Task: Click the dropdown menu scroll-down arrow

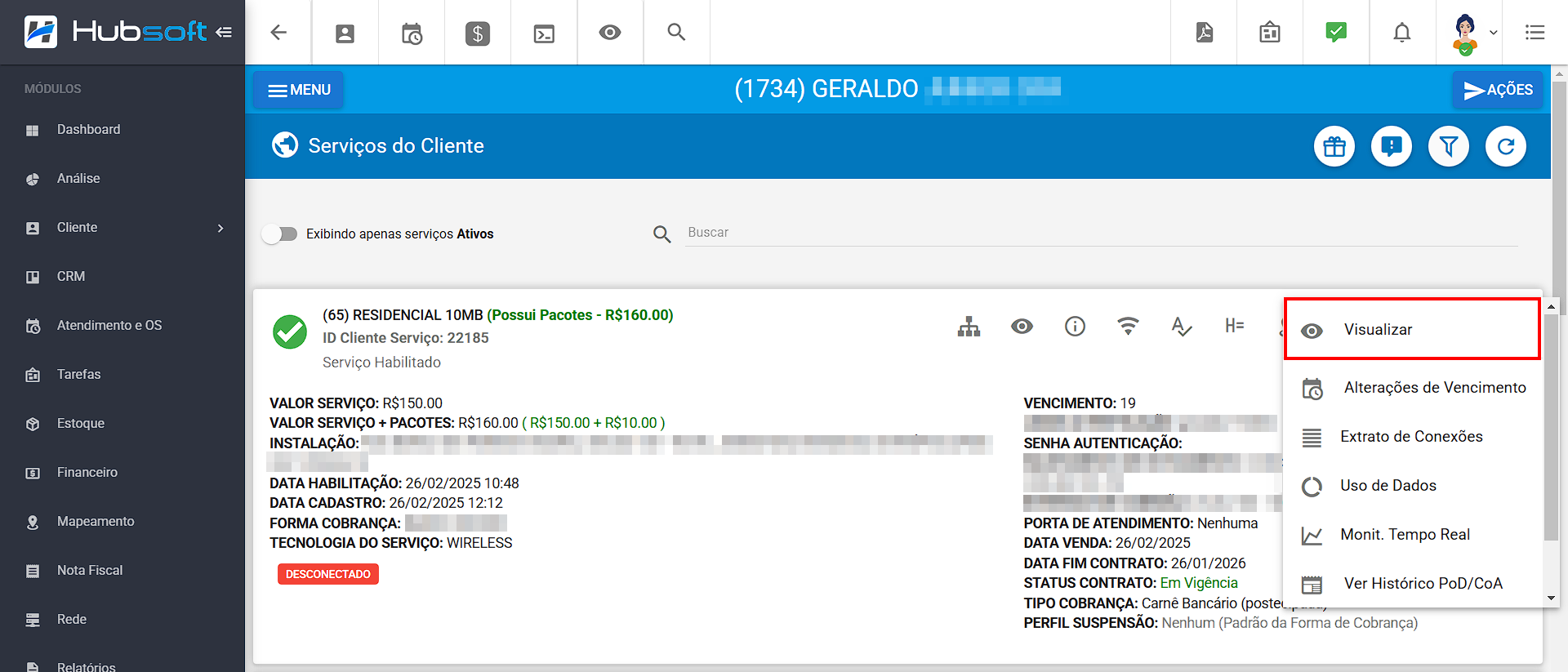Action: (x=1552, y=599)
